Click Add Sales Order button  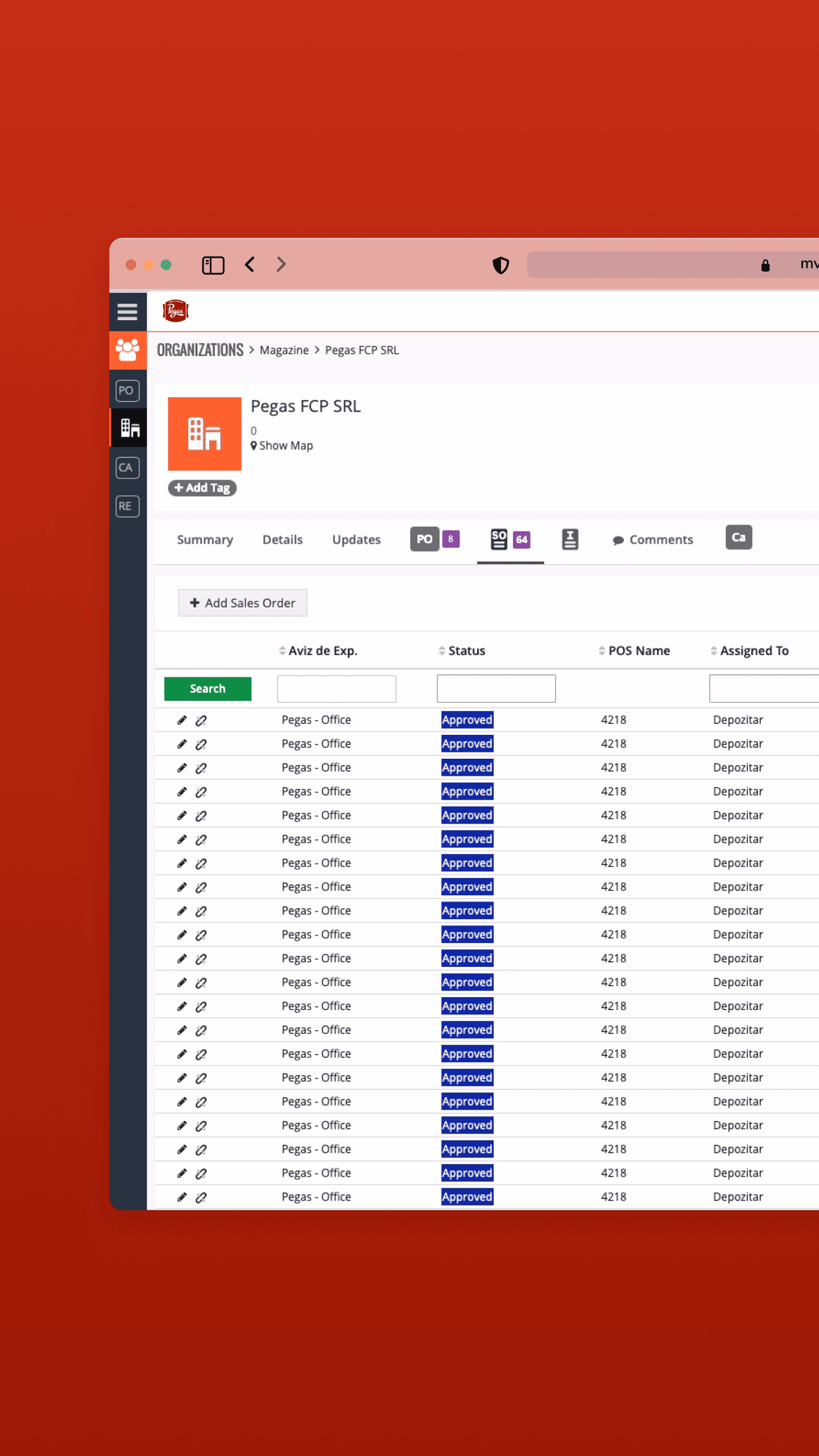point(243,603)
